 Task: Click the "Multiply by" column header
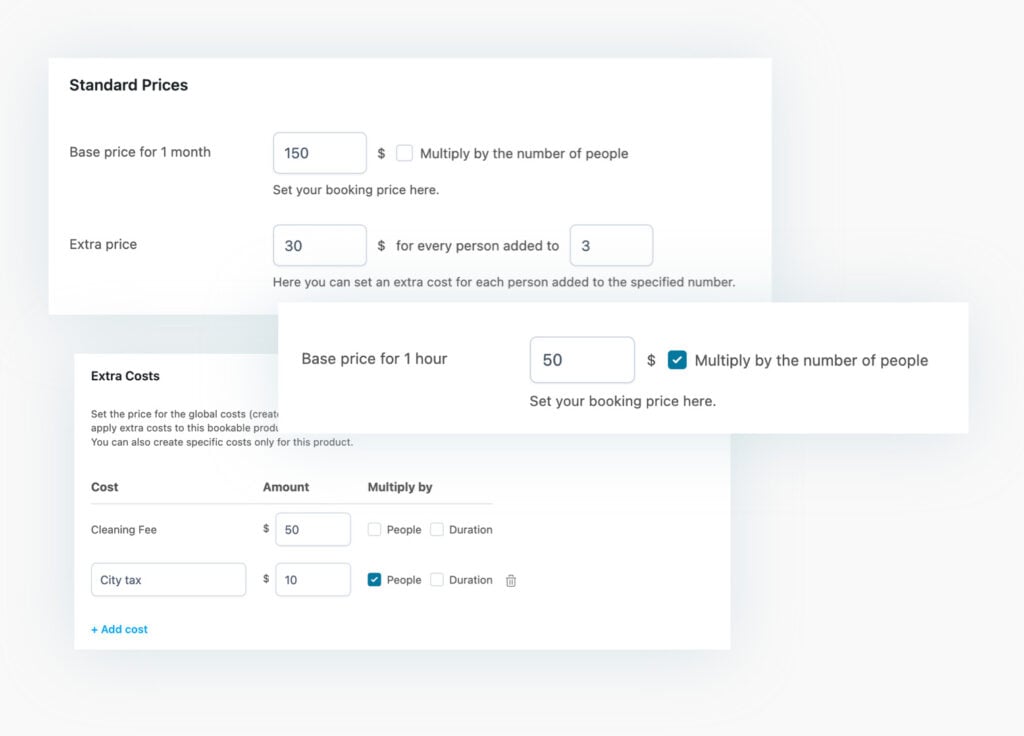coord(400,487)
